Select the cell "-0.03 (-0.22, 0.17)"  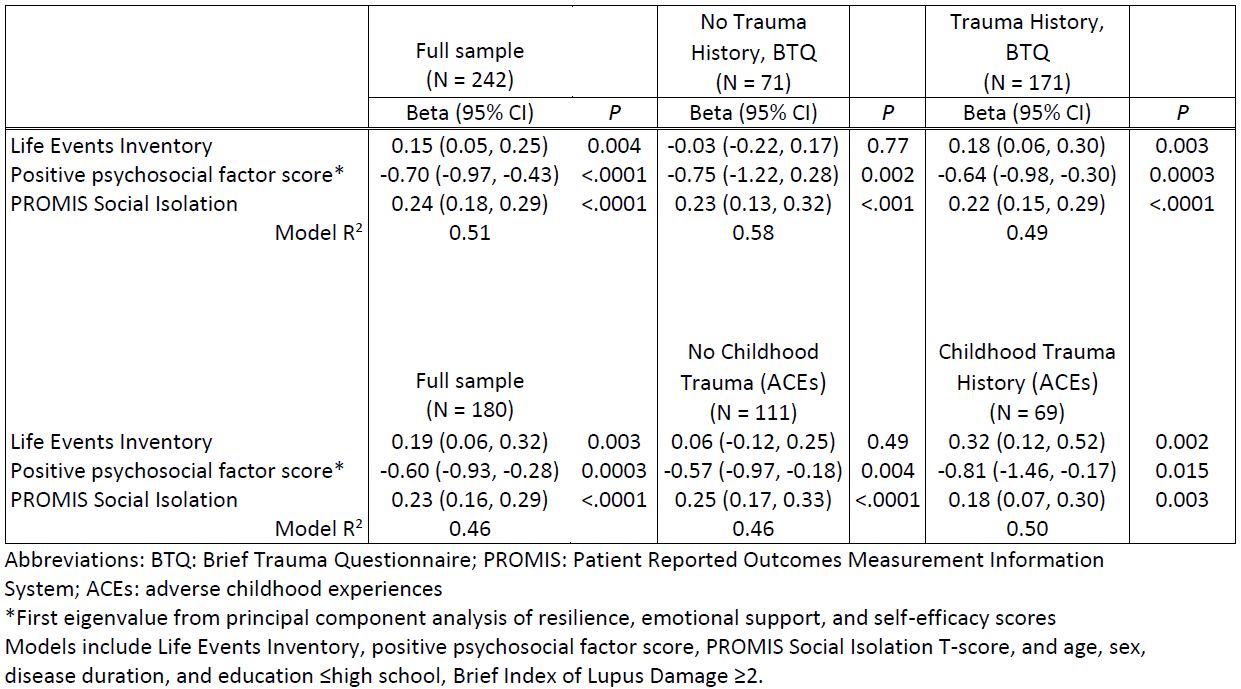(754, 146)
